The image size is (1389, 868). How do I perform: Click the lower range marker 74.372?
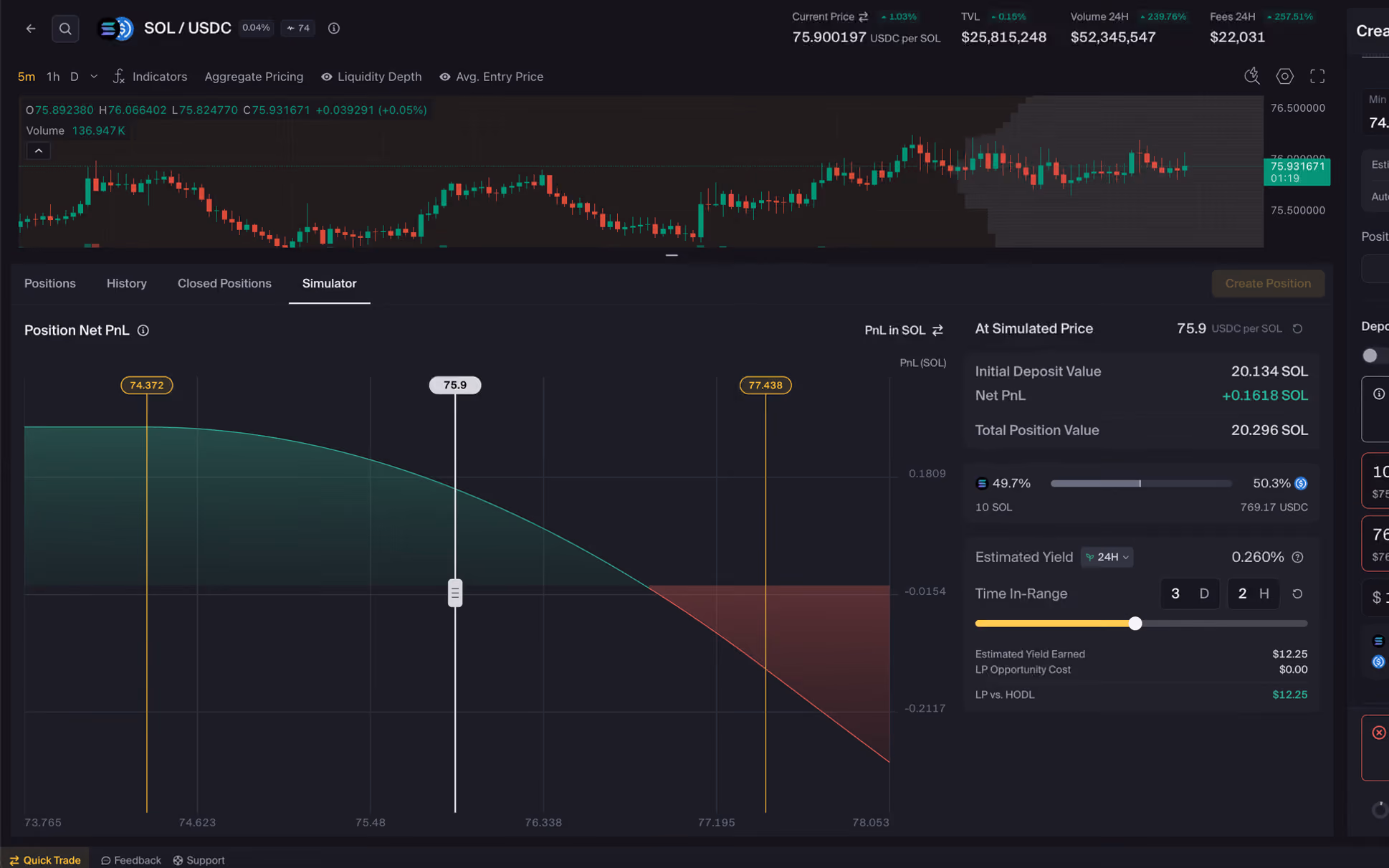[x=146, y=385]
